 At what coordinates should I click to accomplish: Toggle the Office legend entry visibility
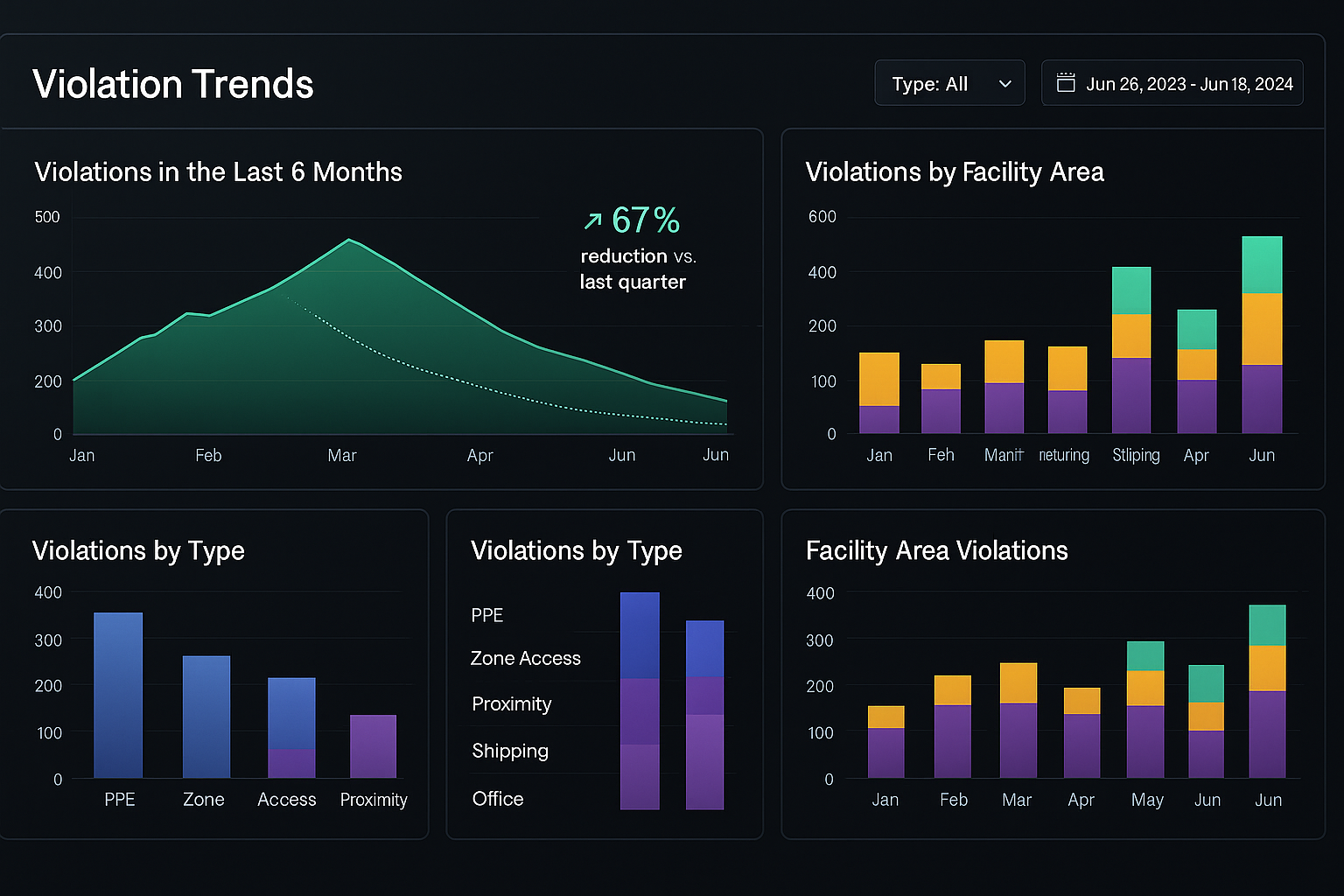[x=497, y=799]
